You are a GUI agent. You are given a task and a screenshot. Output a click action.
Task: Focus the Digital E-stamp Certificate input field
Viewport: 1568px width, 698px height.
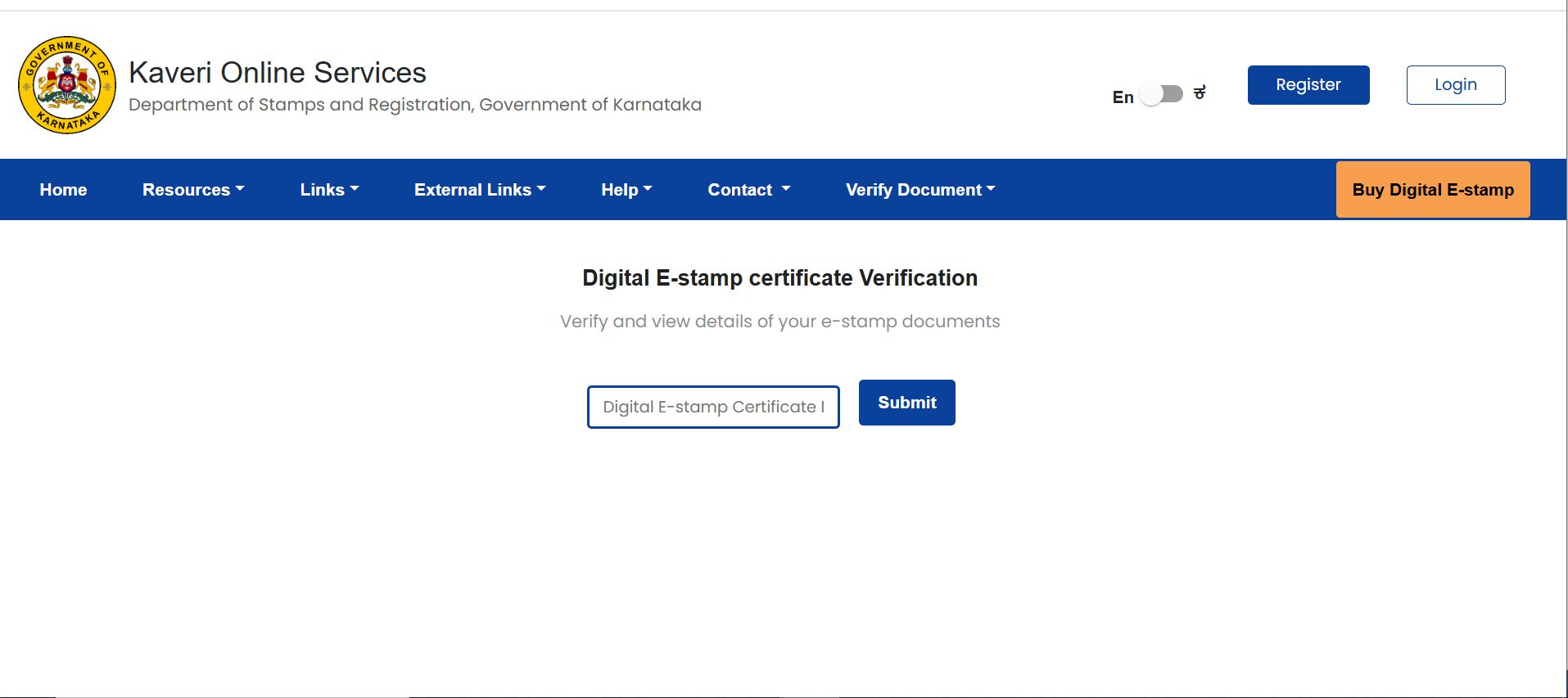[713, 407]
